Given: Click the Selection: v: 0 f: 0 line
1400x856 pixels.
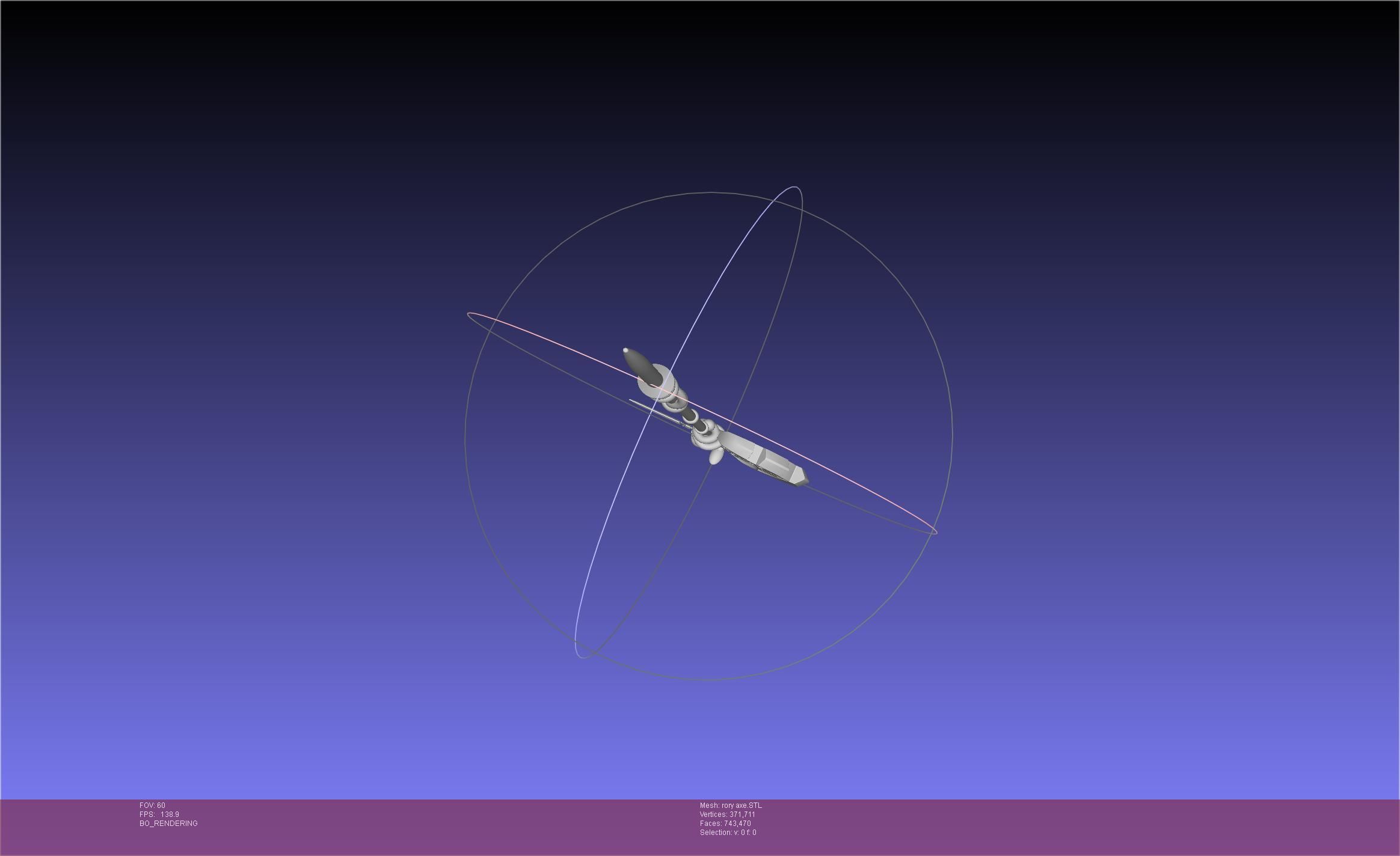Looking at the screenshot, I should pos(728,833).
